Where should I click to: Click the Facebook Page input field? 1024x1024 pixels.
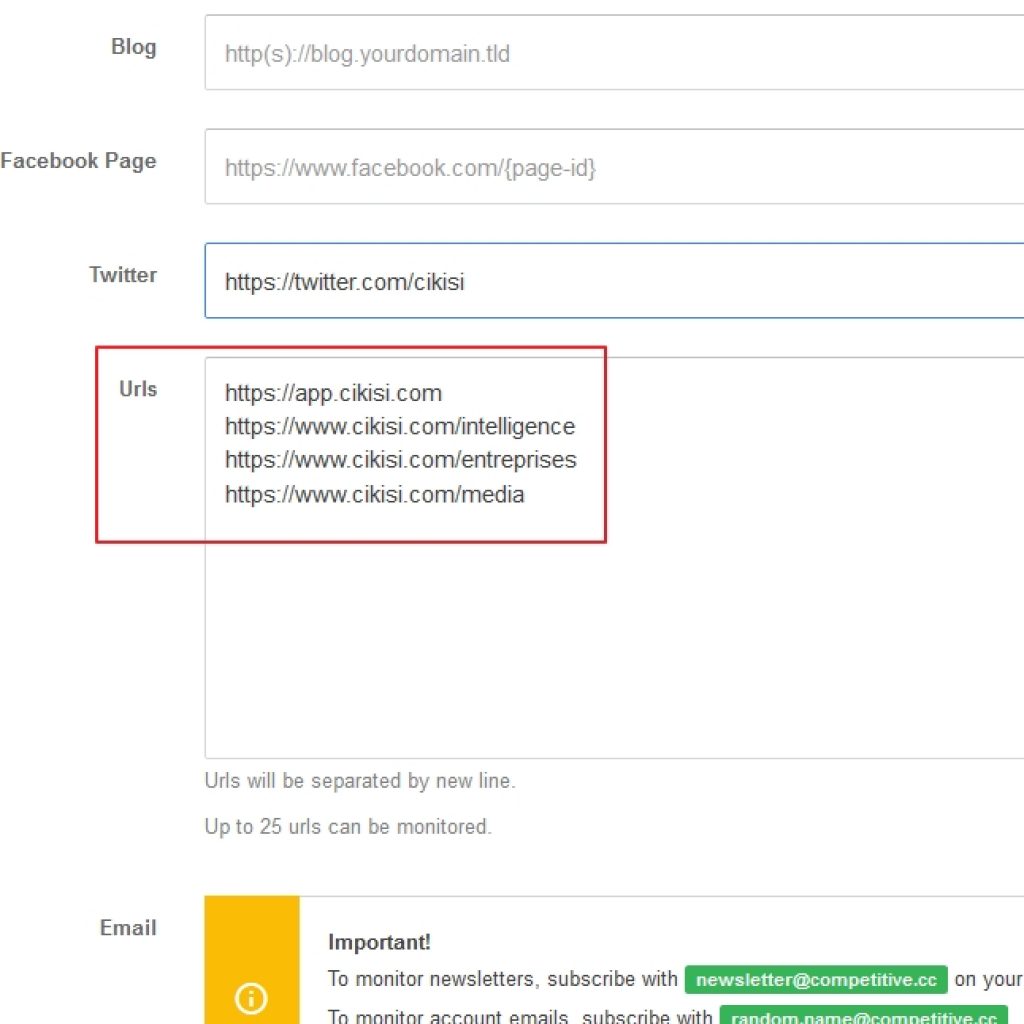click(x=614, y=167)
